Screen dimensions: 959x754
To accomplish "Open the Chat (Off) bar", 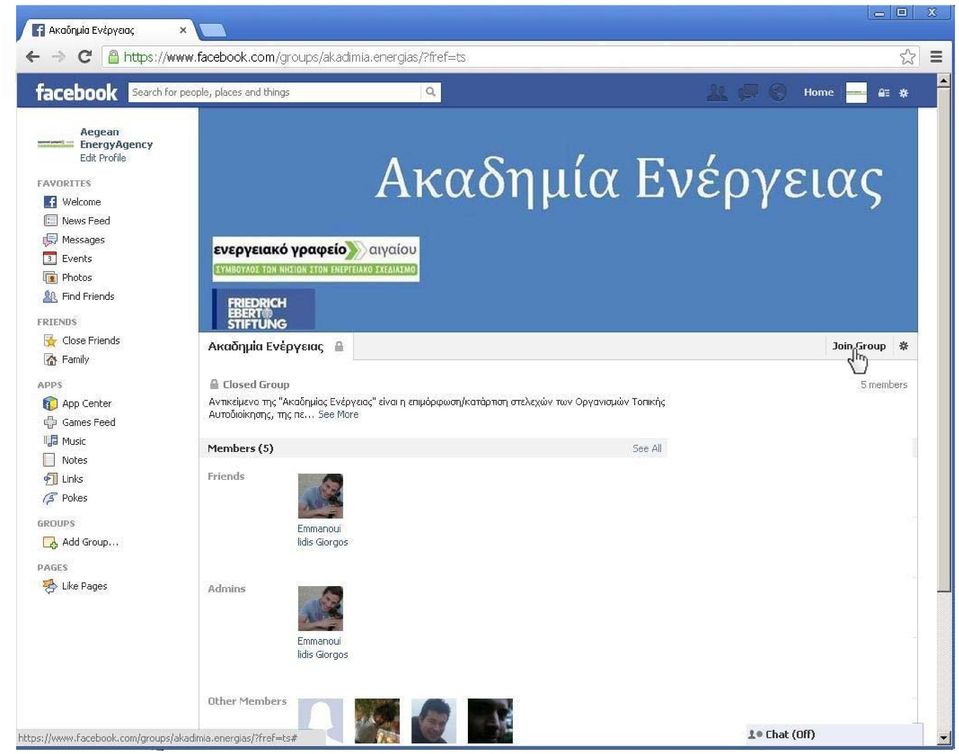I will [834, 734].
